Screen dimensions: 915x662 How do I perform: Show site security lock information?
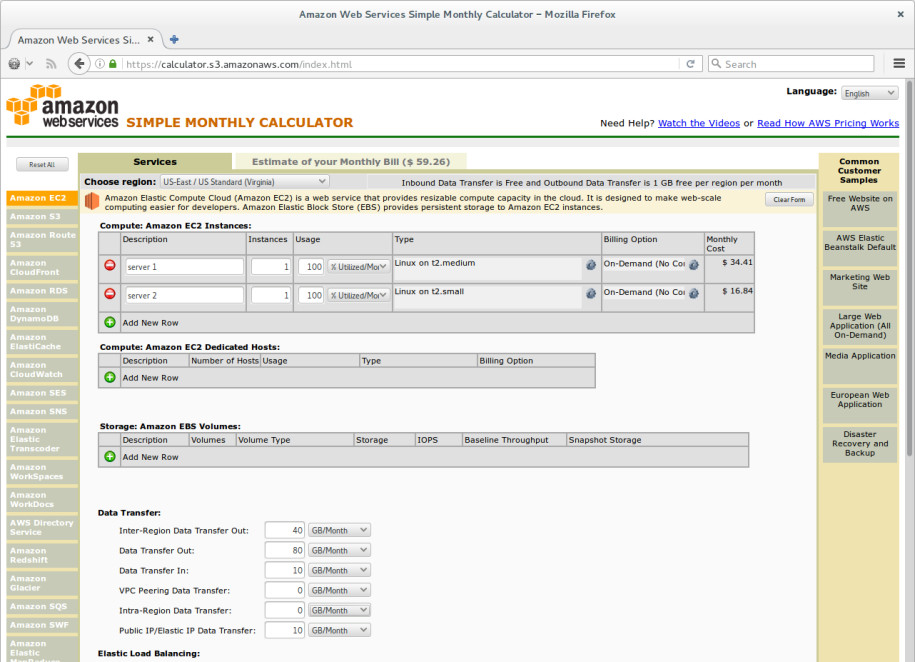[x=113, y=64]
